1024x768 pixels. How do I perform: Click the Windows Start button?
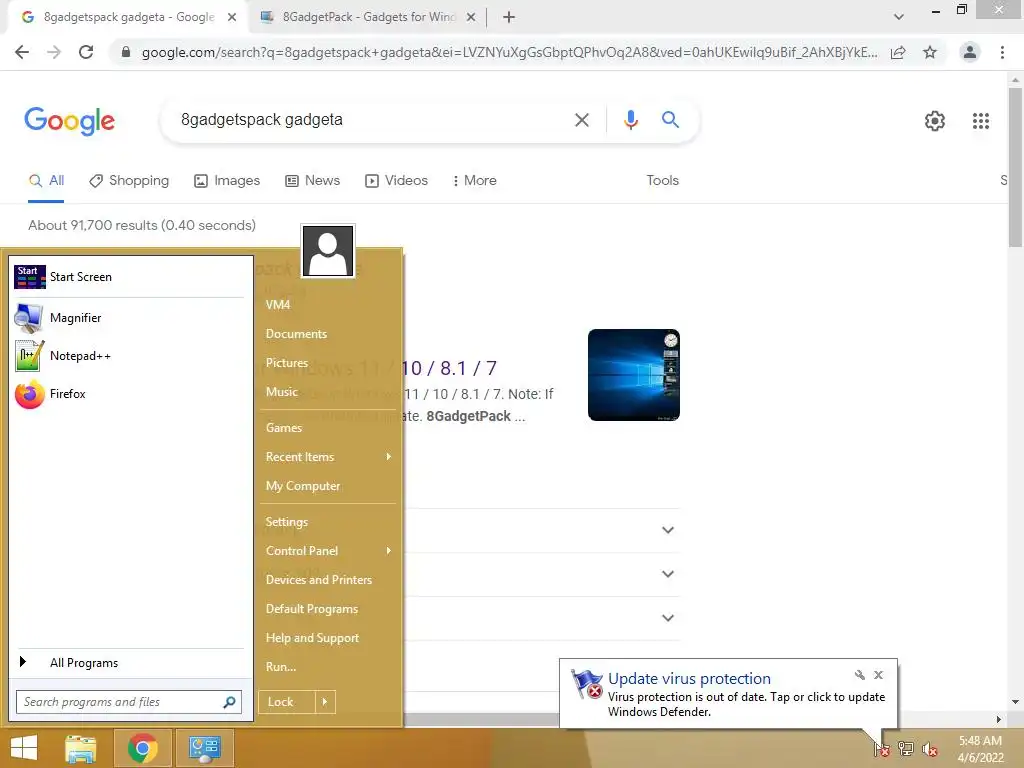tap(24, 748)
